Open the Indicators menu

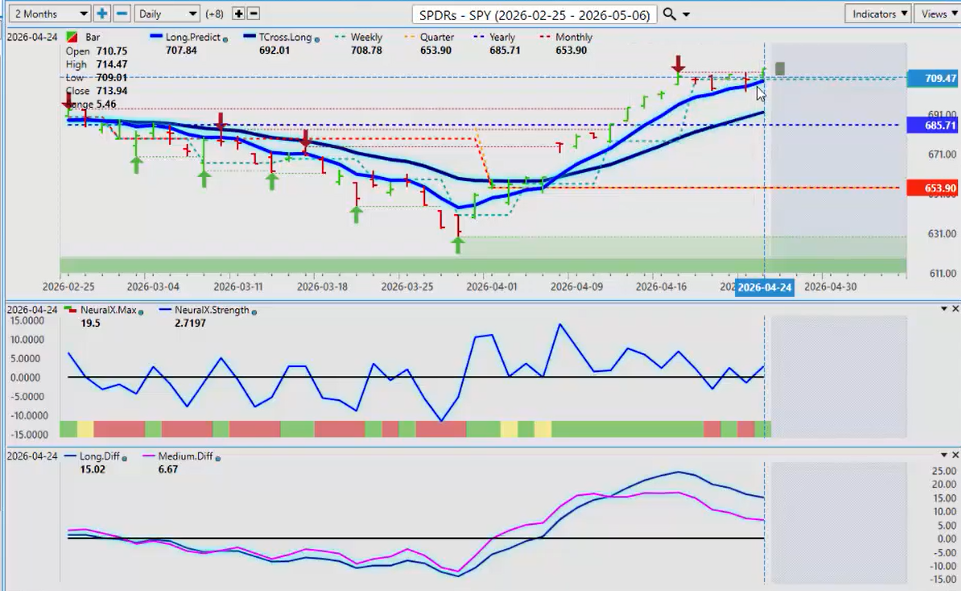(x=877, y=14)
